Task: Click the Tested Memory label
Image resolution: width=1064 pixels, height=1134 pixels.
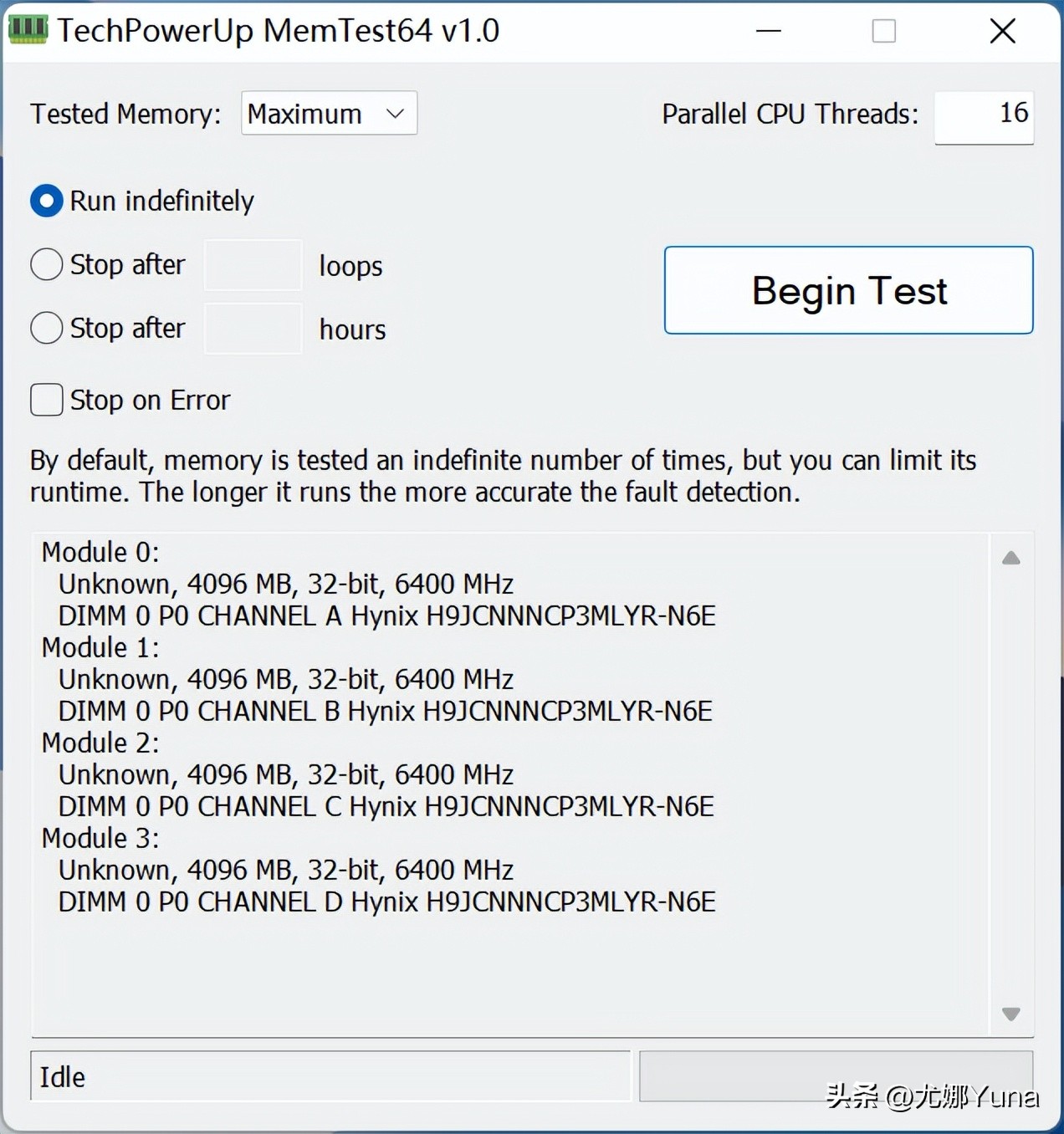Action: [x=125, y=114]
